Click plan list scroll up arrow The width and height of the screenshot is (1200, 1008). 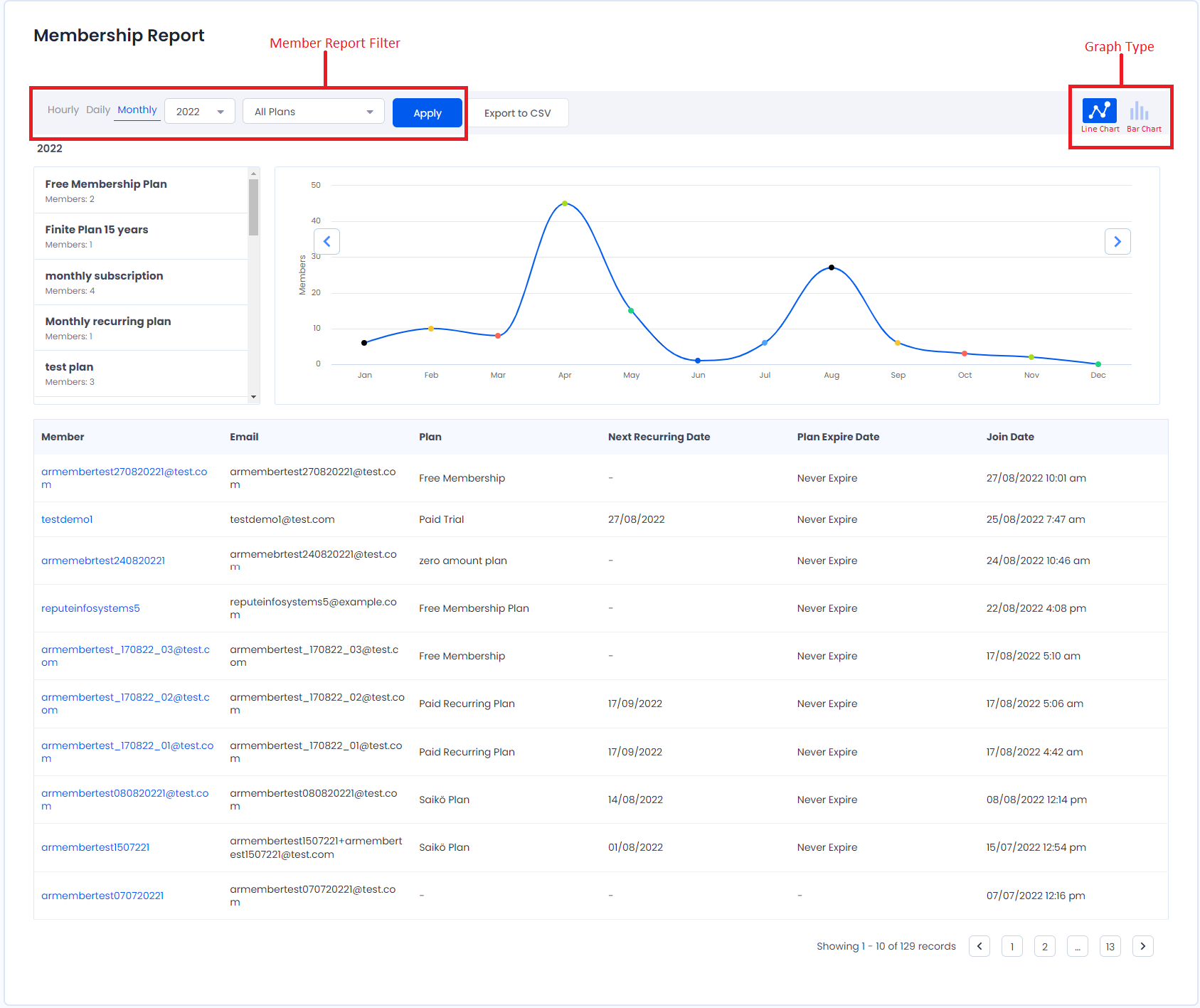[254, 173]
